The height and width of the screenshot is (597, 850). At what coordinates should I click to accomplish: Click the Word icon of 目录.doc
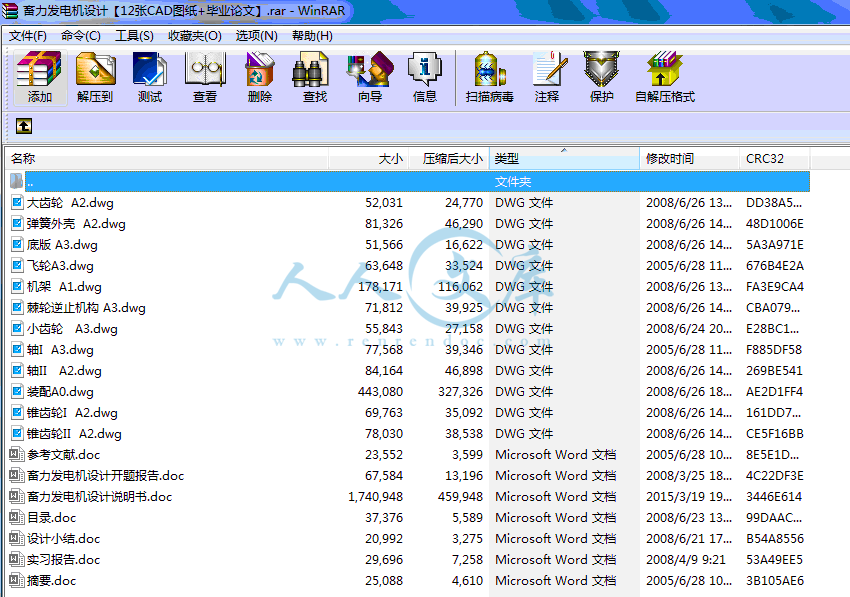tap(17, 517)
